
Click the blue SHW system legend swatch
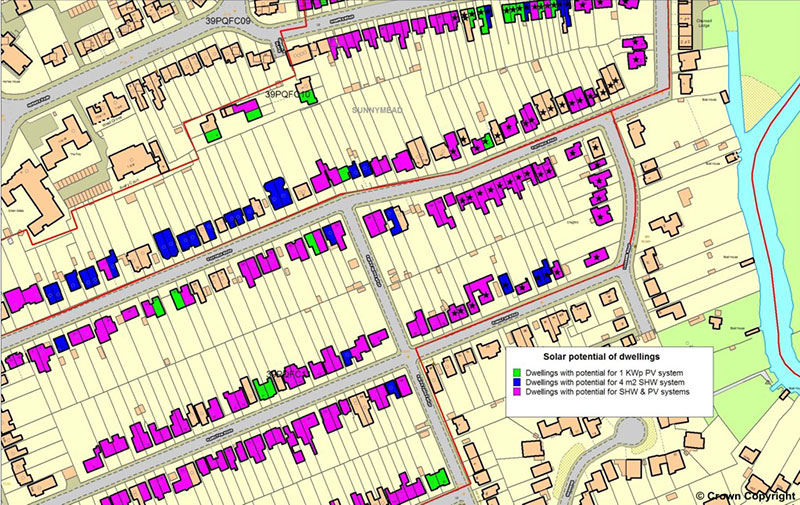click(x=516, y=382)
